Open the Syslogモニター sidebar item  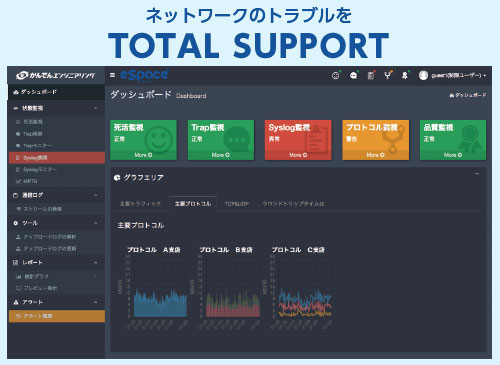pos(56,170)
